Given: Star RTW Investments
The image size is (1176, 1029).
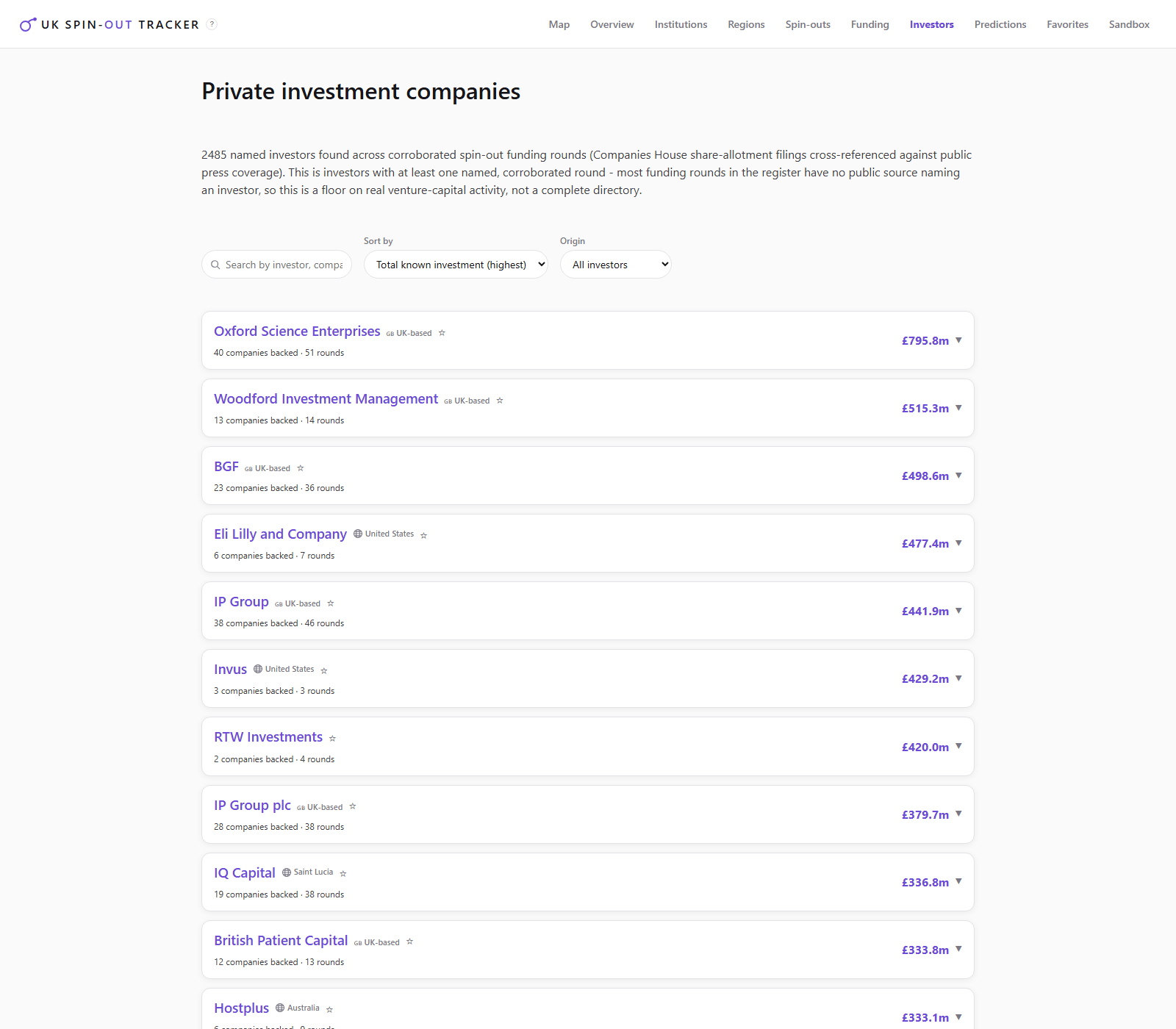Looking at the screenshot, I should click(333, 739).
